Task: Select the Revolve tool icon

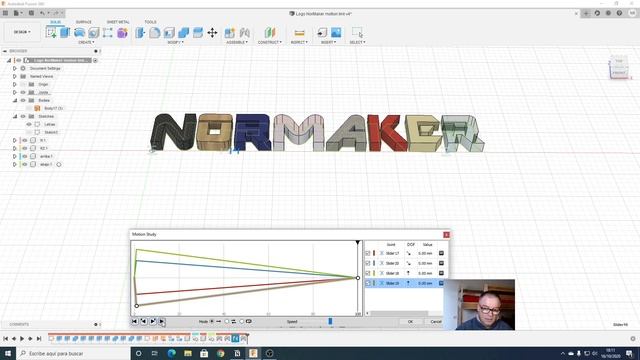Action: point(79,32)
